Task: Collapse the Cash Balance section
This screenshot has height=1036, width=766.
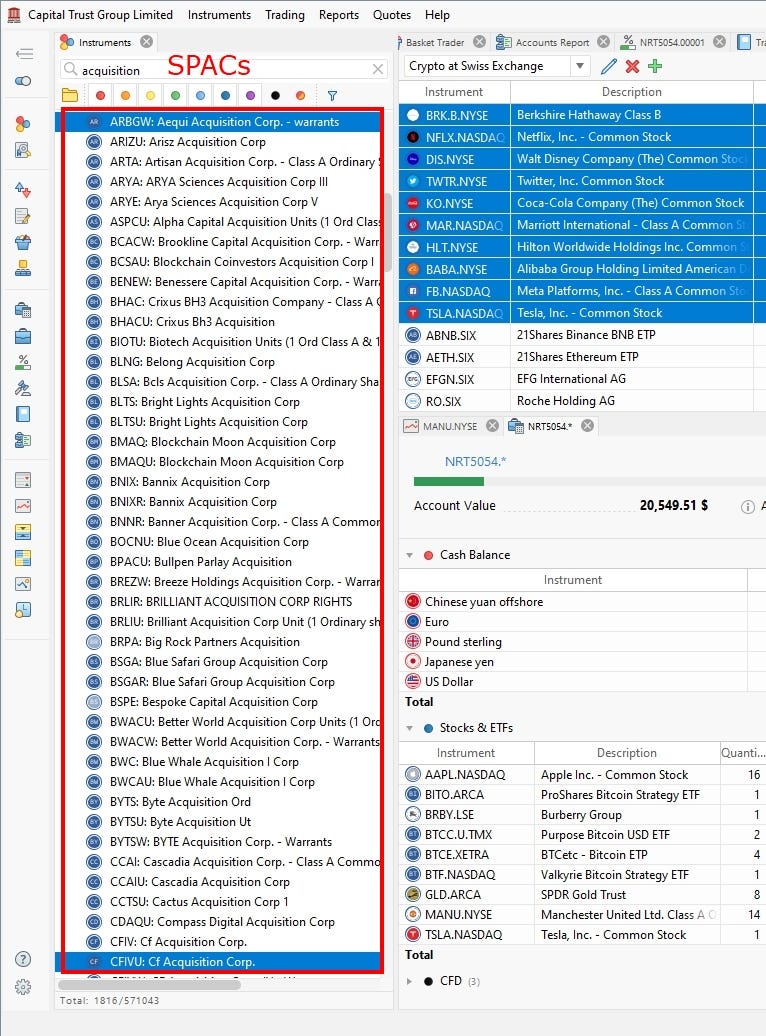Action: tap(410, 555)
